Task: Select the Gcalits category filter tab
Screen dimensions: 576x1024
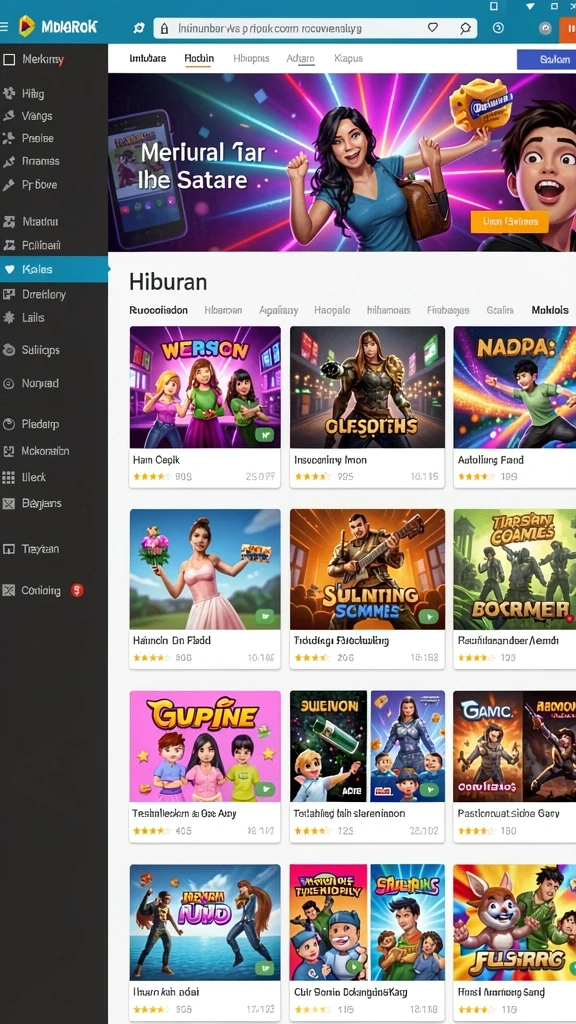Action: (x=500, y=310)
